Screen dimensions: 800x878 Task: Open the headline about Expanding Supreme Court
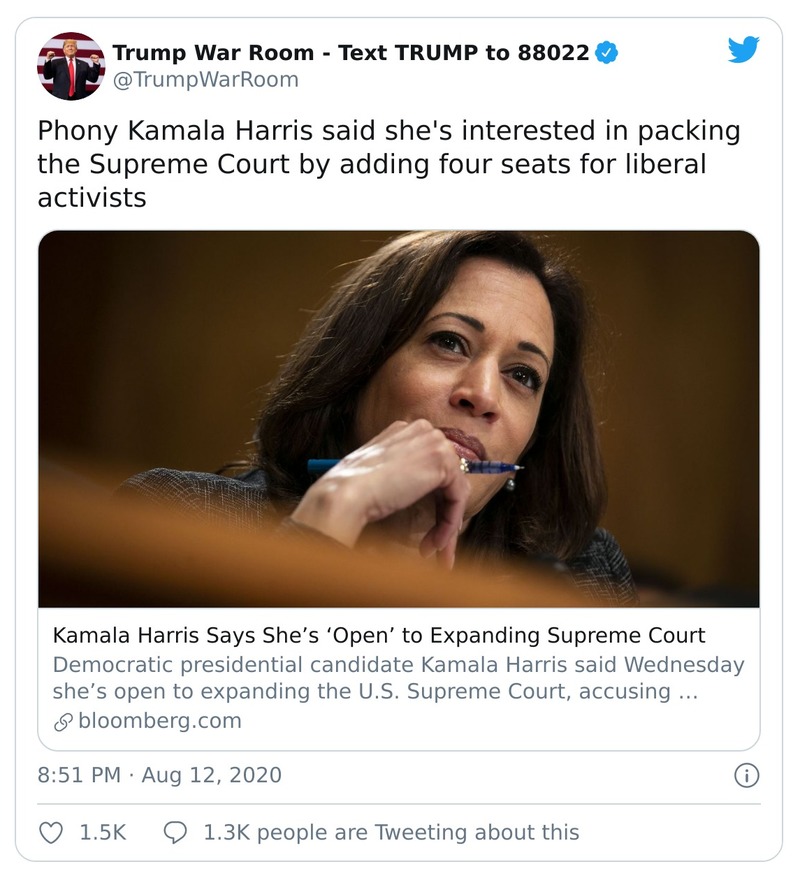(378, 635)
